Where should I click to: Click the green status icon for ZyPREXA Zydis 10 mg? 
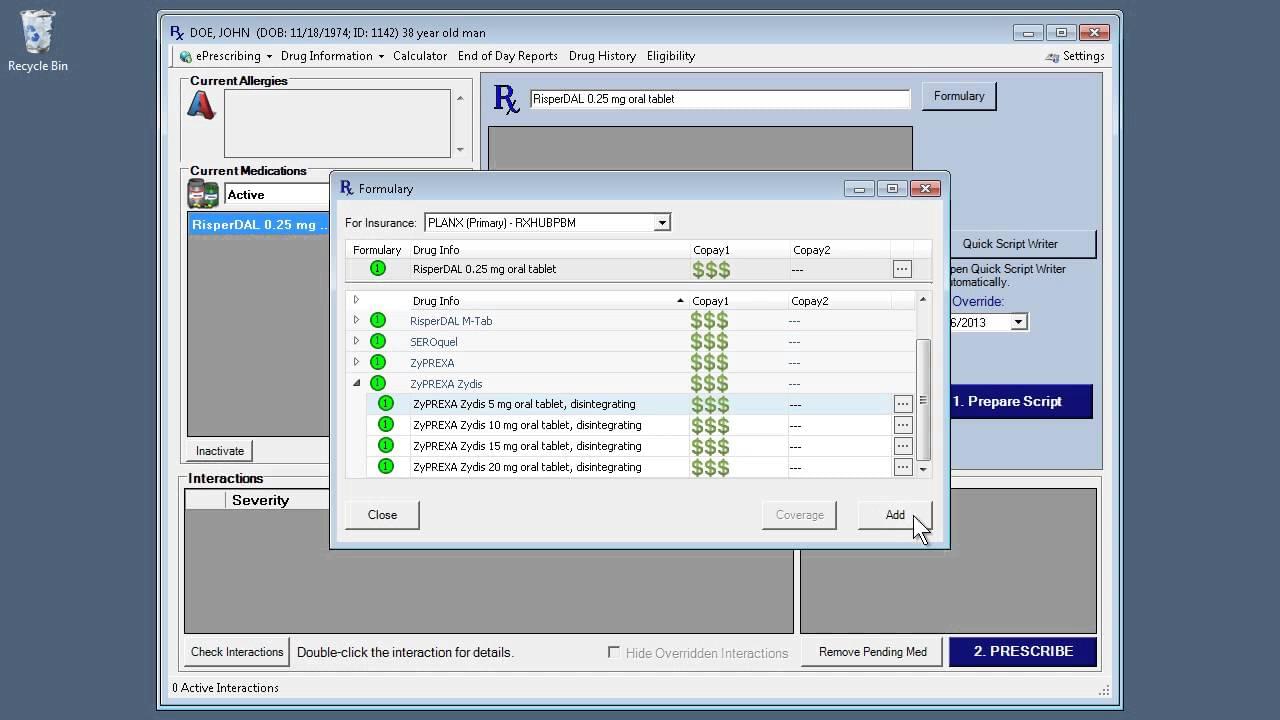tap(386, 425)
